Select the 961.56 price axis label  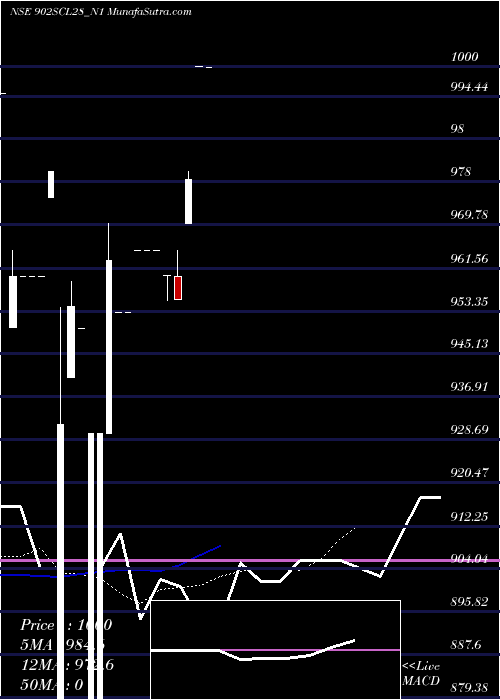click(x=469, y=258)
